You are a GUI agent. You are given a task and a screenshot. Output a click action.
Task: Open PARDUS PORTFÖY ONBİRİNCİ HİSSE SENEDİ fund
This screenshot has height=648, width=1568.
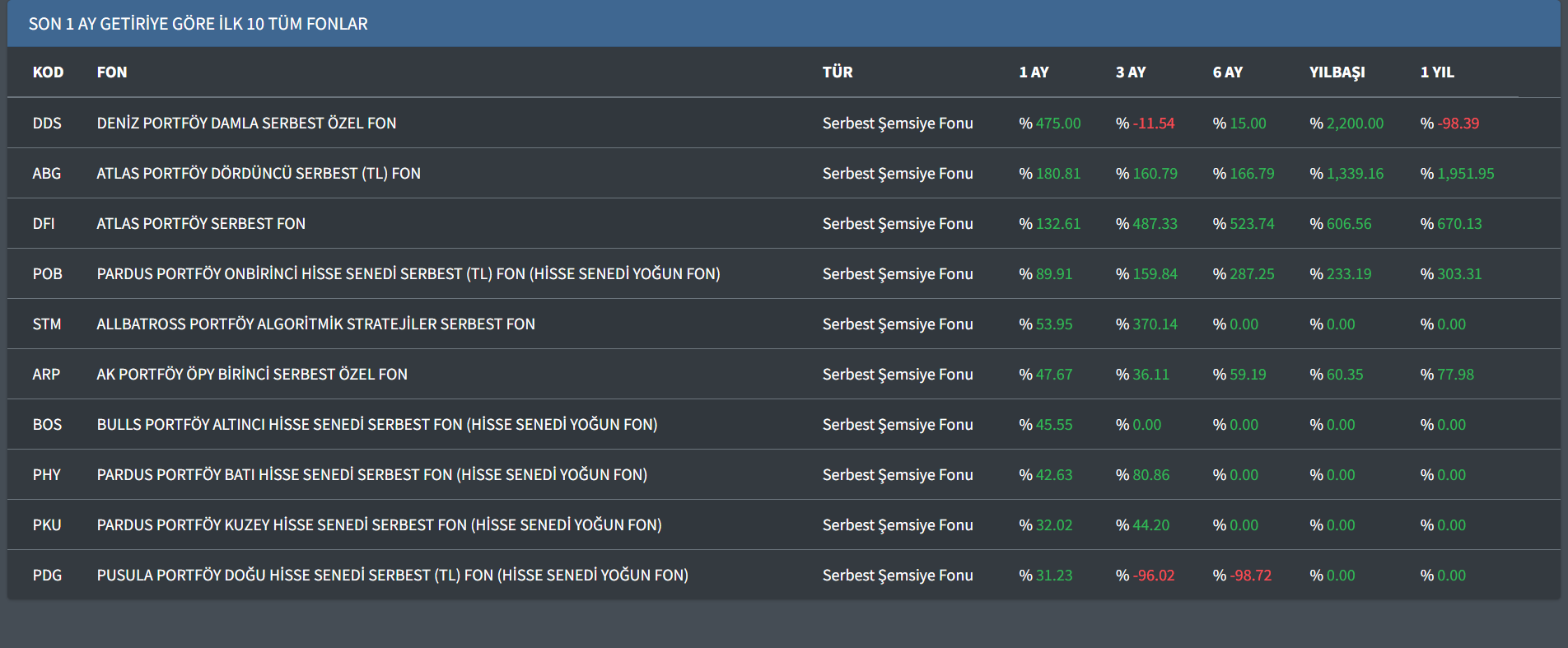pyautogui.click(x=408, y=274)
